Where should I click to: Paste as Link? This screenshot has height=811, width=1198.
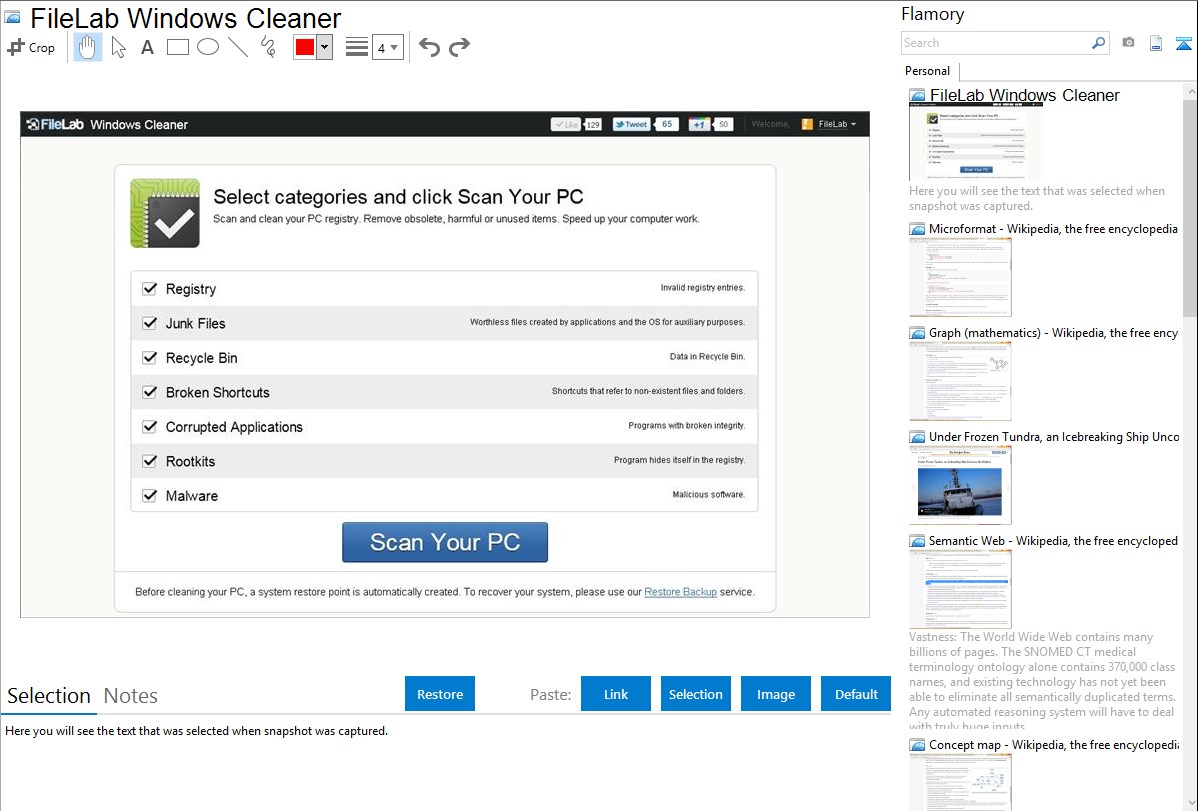click(x=616, y=694)
